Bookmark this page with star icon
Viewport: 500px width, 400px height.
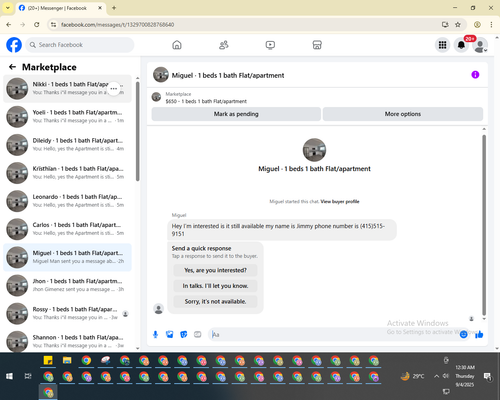[458, 24]
